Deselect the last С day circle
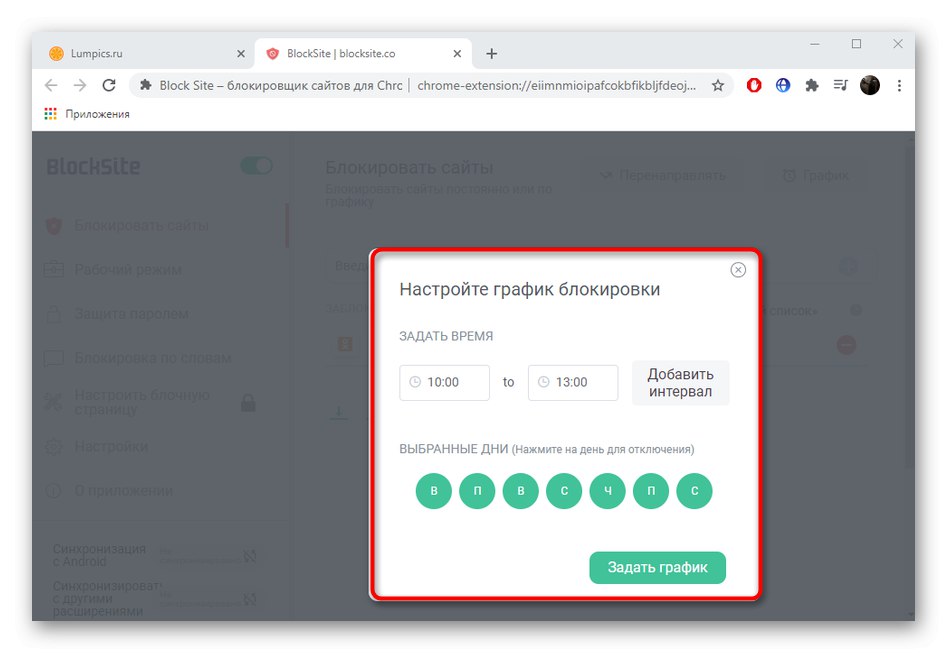 tap(694, 491)
